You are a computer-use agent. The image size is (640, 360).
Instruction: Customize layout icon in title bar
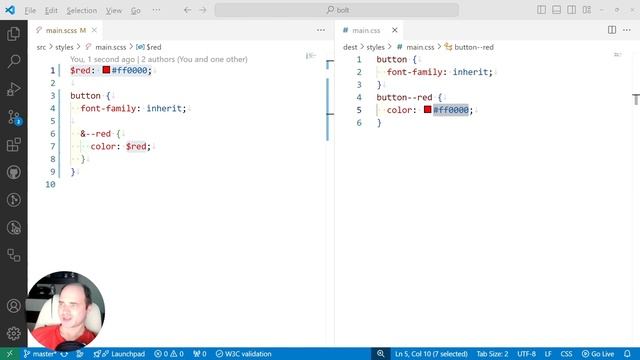click(x=587, y=10)
